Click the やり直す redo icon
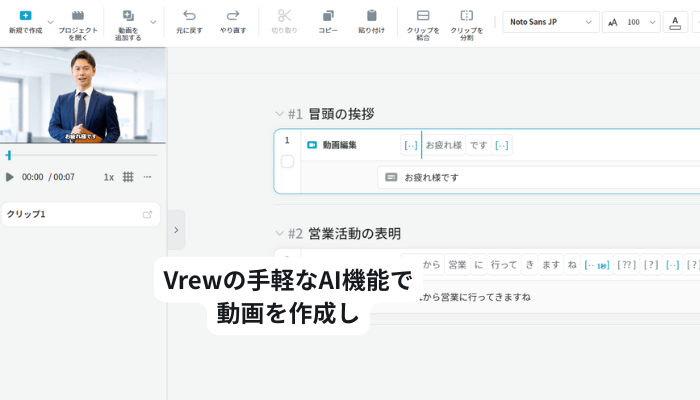Image resolution: width=700 pixels, height=400 pixels. tap(233, 16)
